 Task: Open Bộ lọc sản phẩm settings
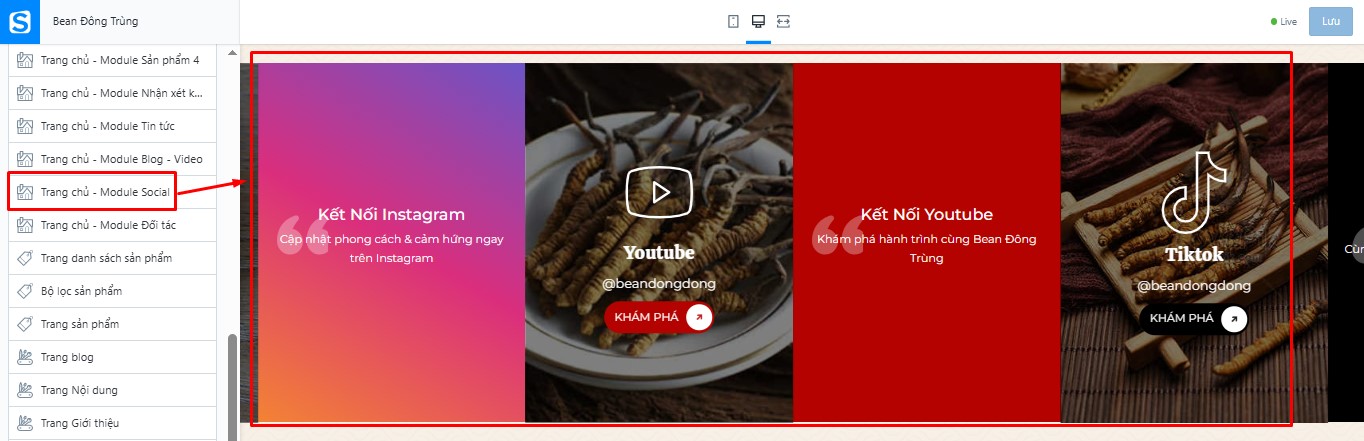click(113, 291)
